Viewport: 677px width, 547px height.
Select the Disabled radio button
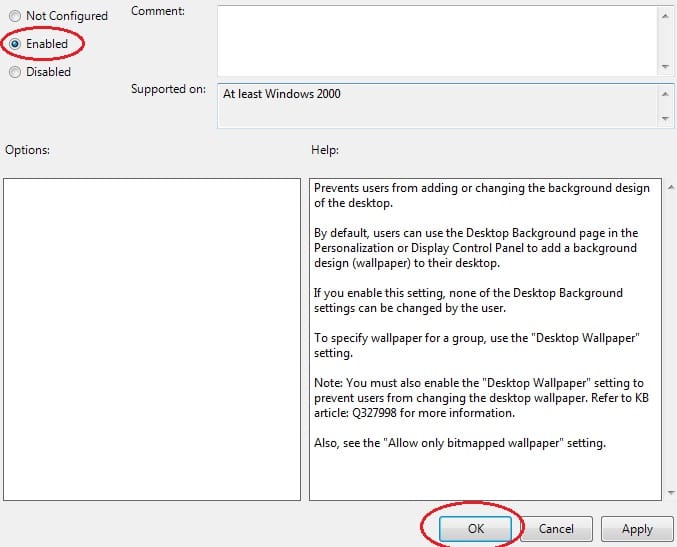[15, 72]
